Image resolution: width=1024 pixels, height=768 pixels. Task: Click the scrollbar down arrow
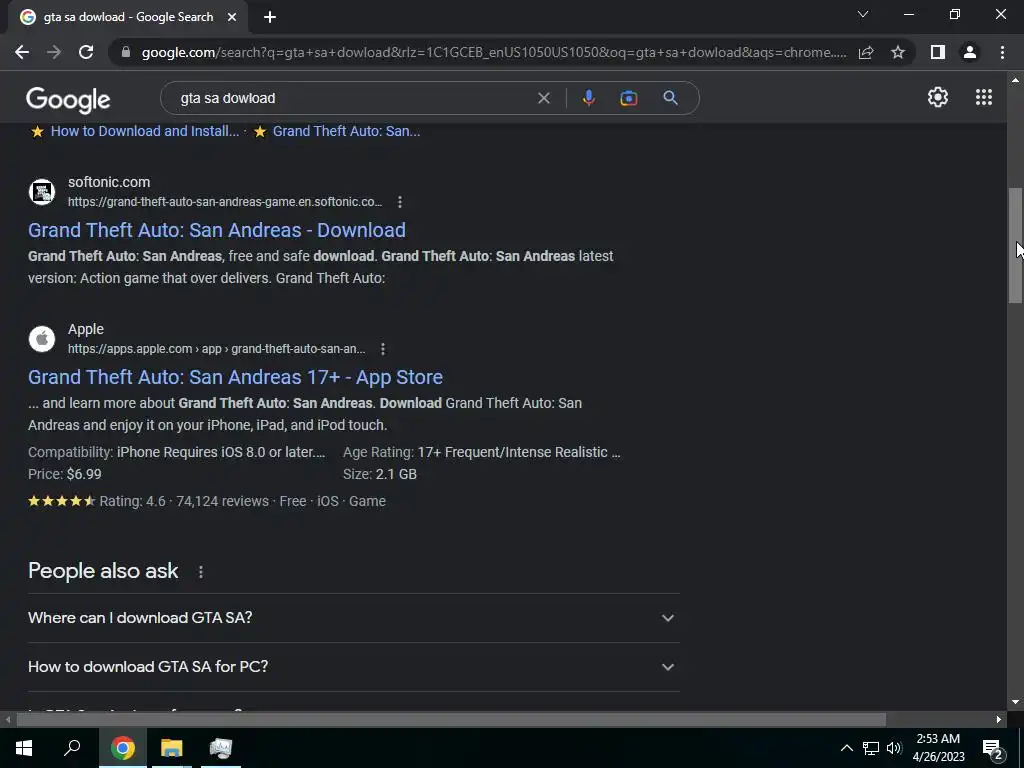click(1015, 703)
